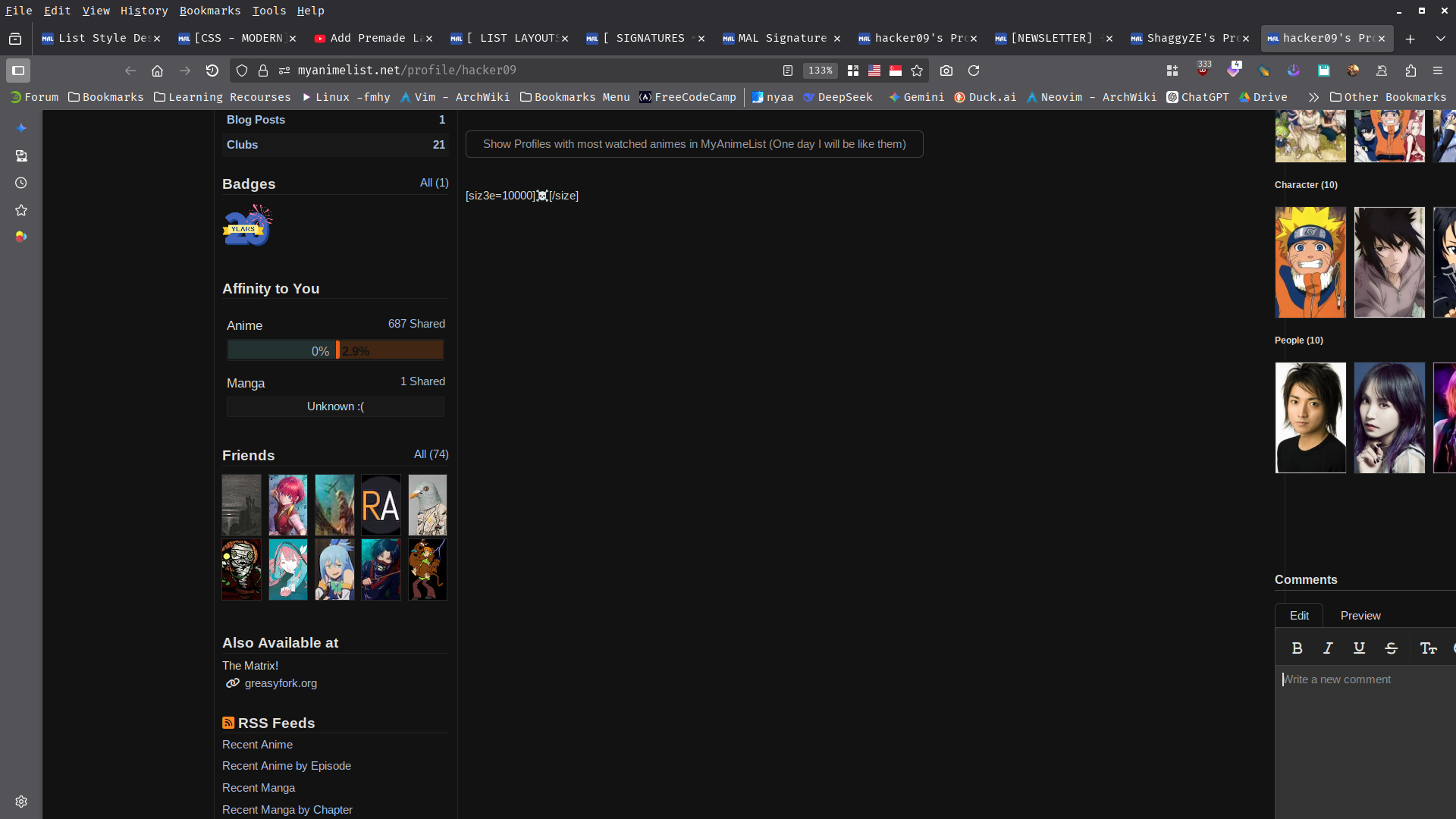Open reader view icon in address bar
This screenshot has height=819, width=1456.
(788, 71)
